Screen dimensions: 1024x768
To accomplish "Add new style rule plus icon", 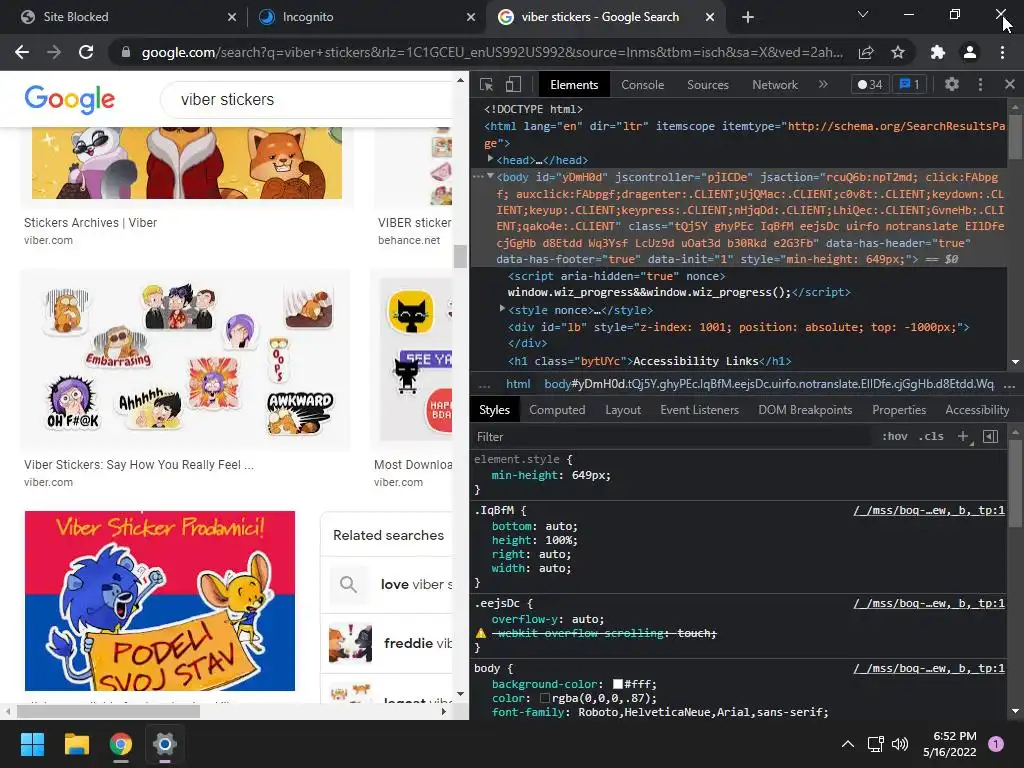I will 963,436.
